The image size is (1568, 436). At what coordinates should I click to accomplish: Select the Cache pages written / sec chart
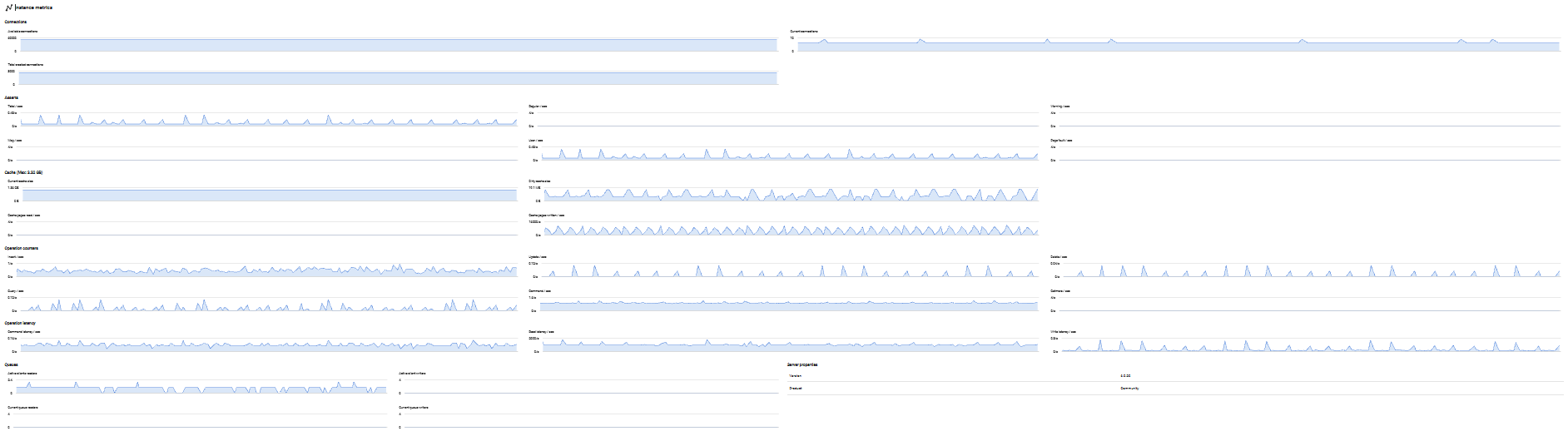791,229
